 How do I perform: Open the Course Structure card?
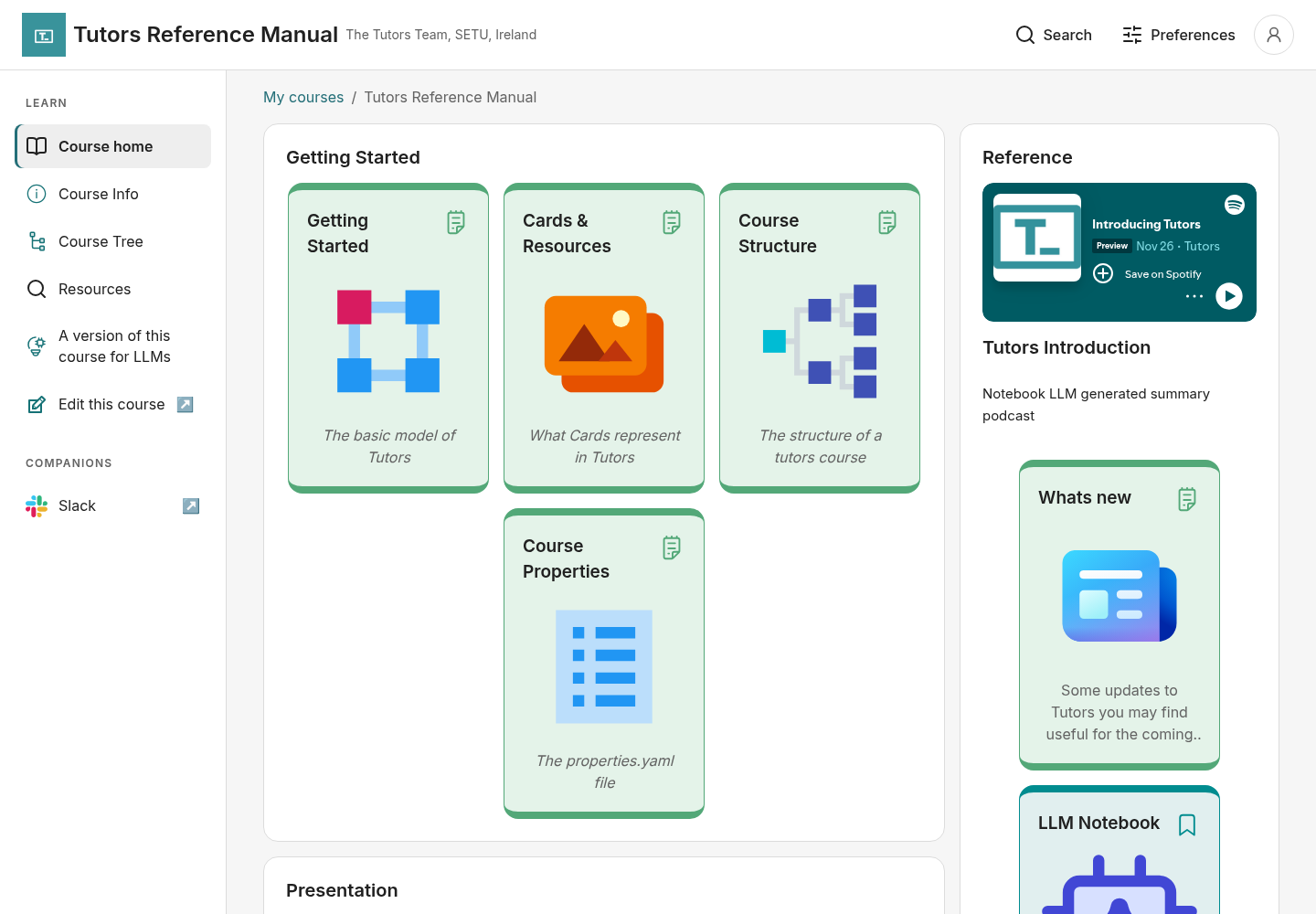[820, 338]
